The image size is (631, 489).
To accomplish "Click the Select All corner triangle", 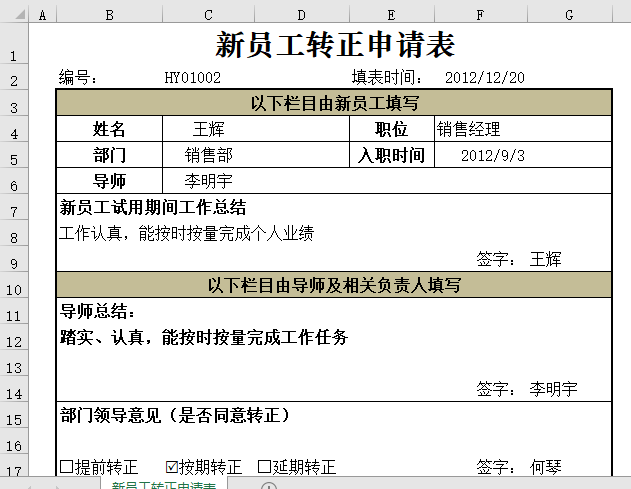I will [x=14, y=16].
